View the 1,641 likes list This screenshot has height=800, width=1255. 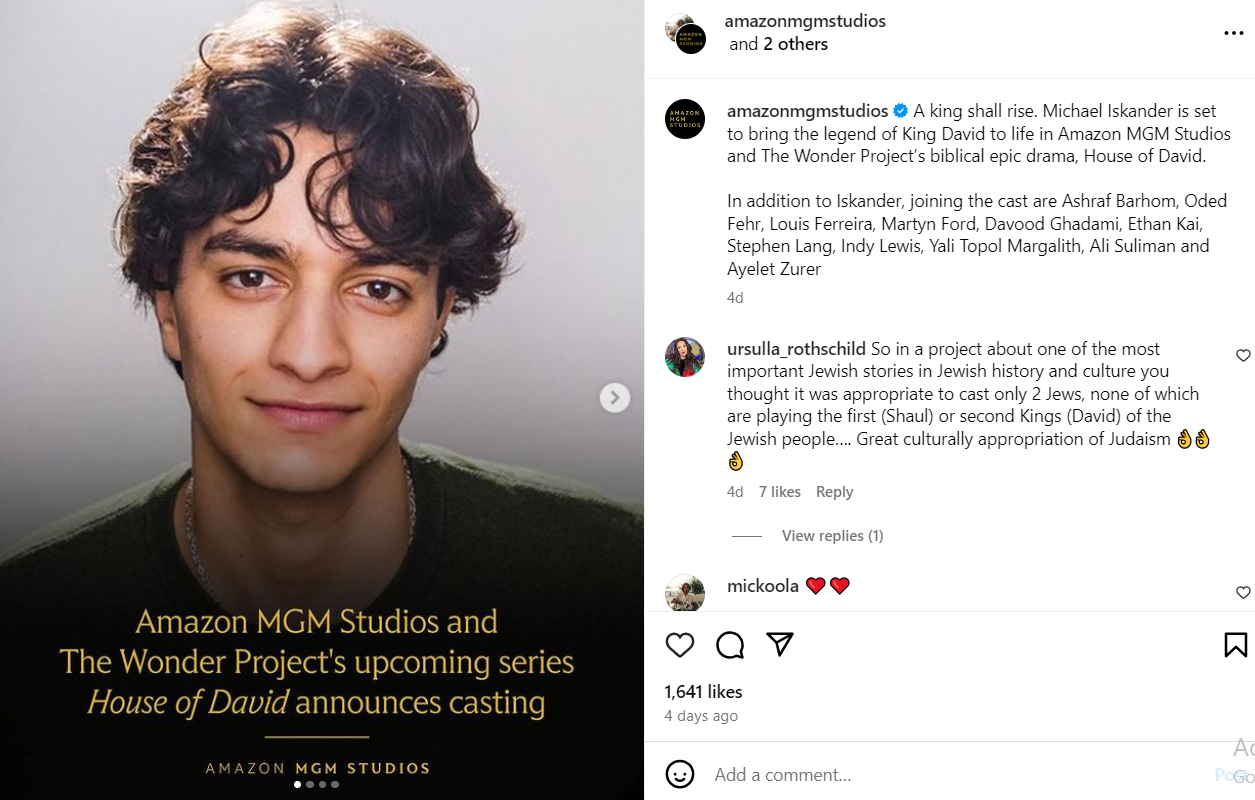click(703, 692)
